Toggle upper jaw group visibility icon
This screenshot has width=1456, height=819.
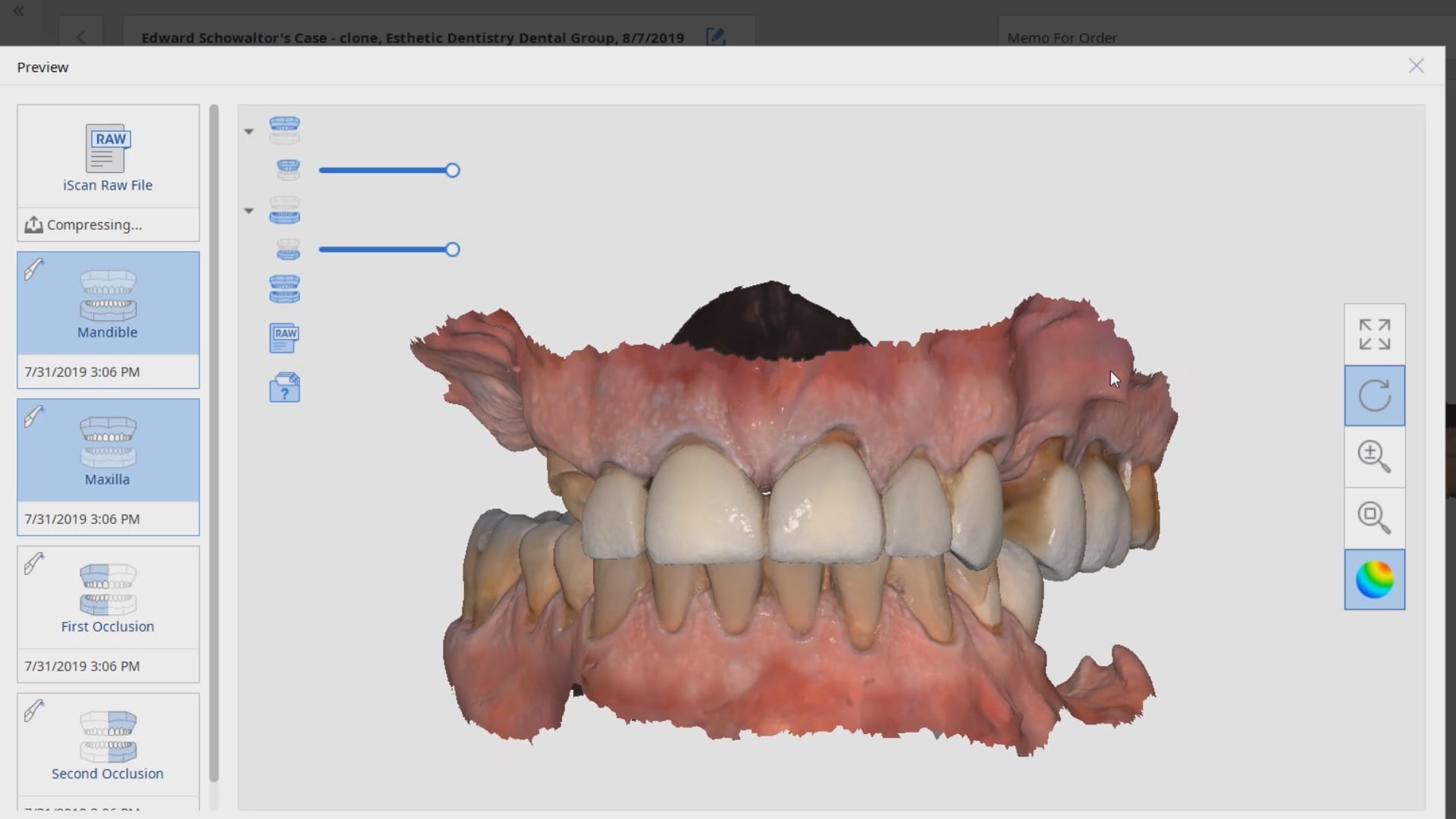click(284, 130)
